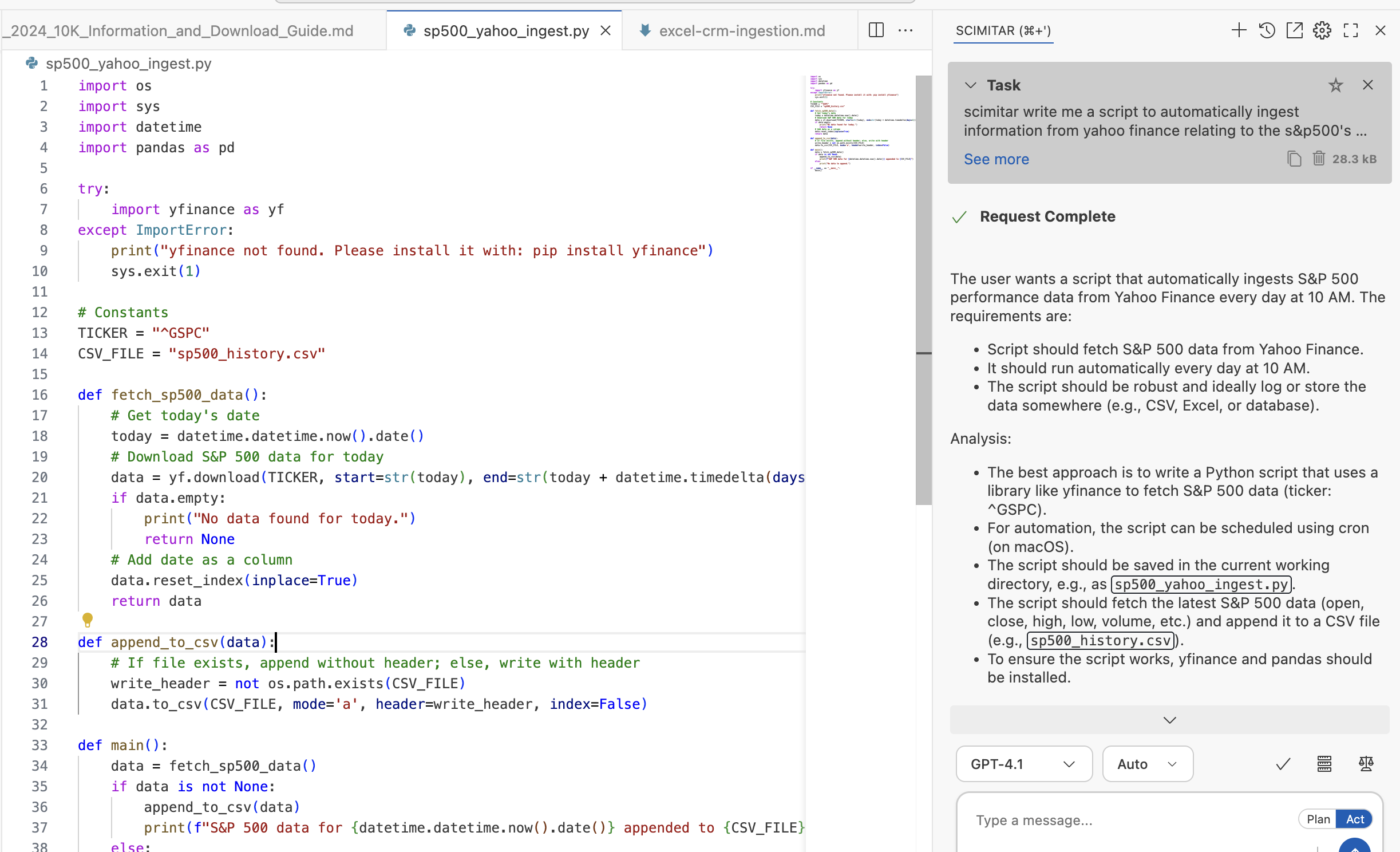Click CSV_FILE constant definition line 14
The width and height of the screenshot is (1400, 852).
[x=201, y=353]
